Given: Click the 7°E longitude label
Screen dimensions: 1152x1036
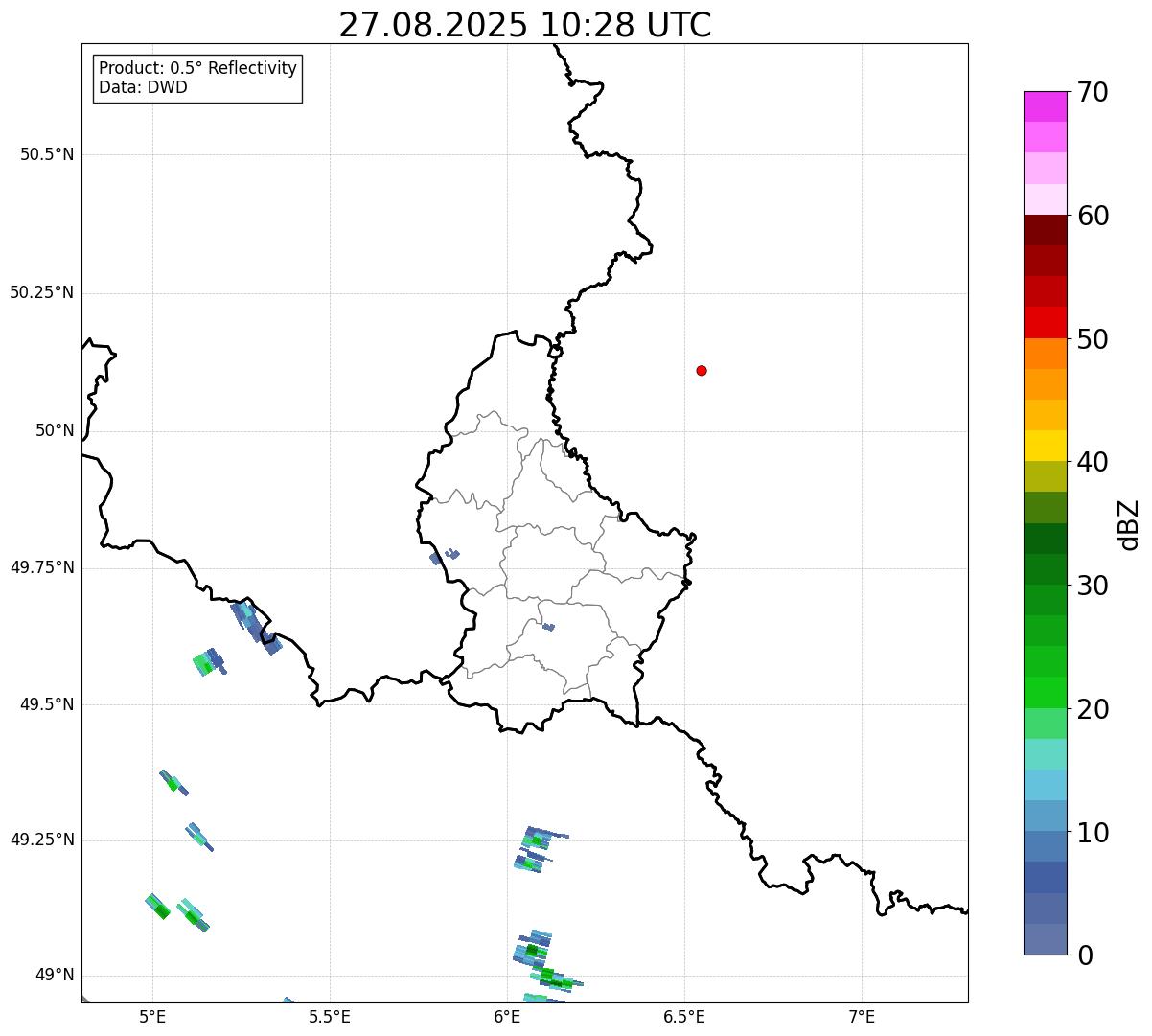Looking at the screenshot, I should (863, 1016).
